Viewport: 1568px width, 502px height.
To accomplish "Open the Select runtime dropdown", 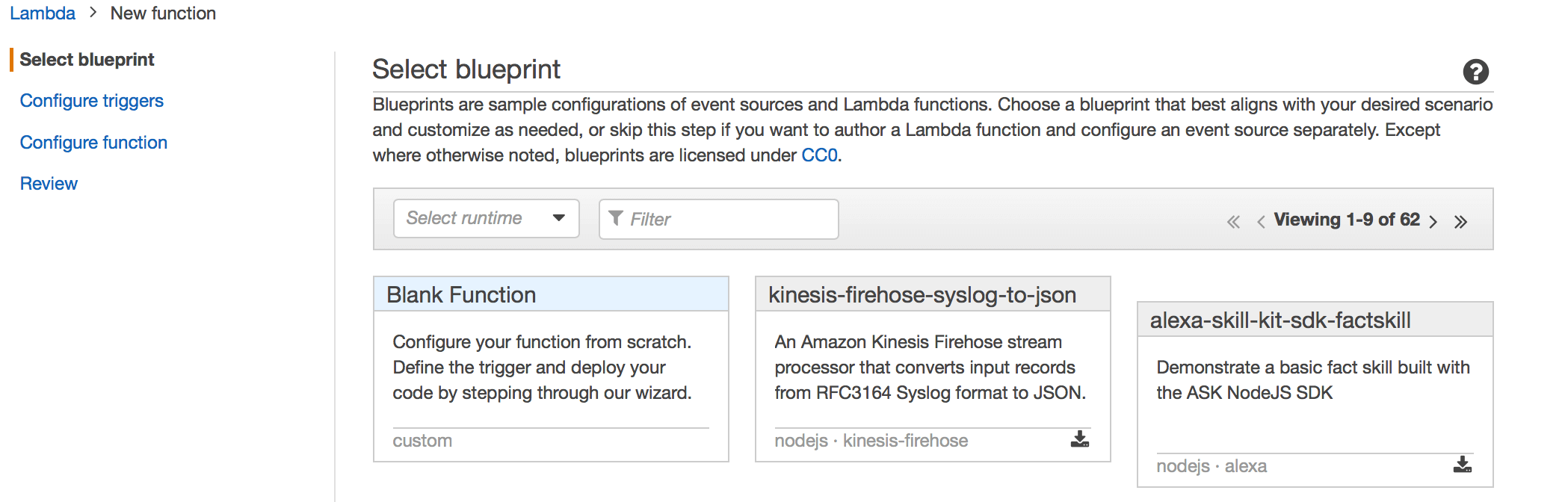I will (487, 218).
